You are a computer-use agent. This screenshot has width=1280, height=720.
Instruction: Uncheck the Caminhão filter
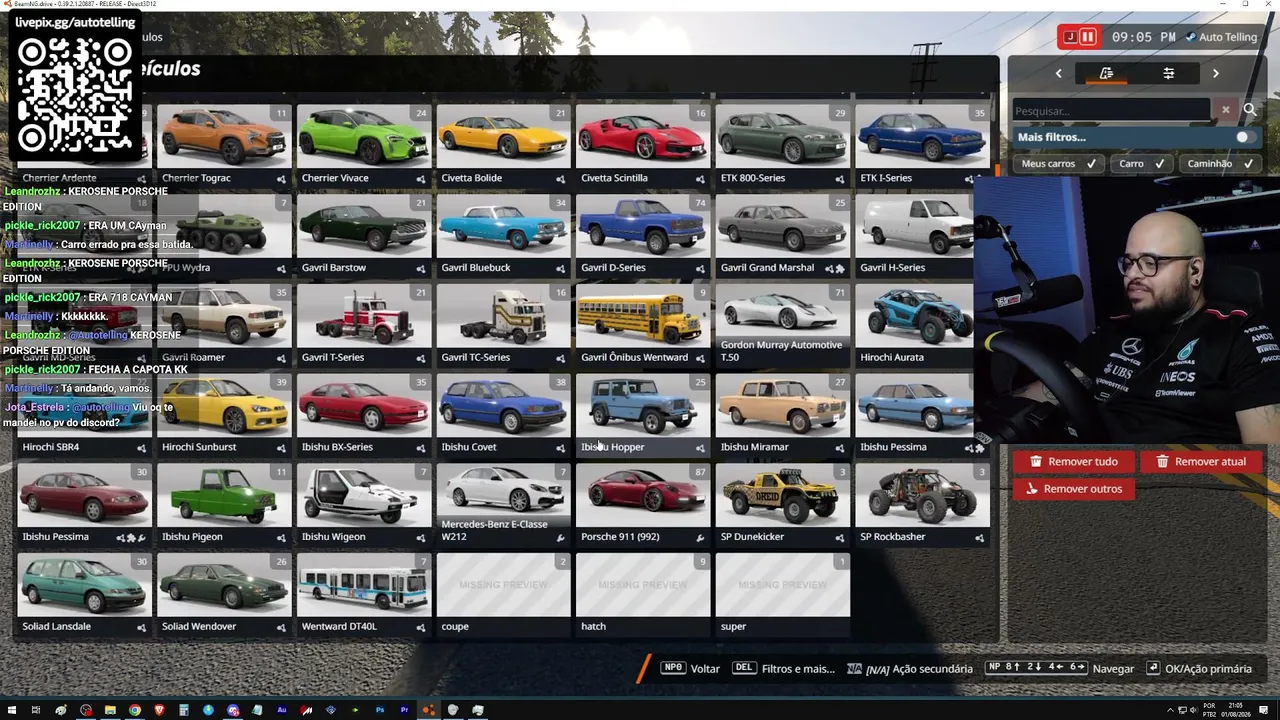click(x=1220, y=163)
